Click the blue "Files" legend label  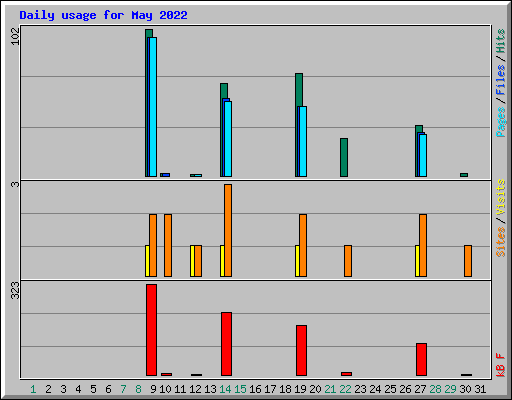pos(501,80)
